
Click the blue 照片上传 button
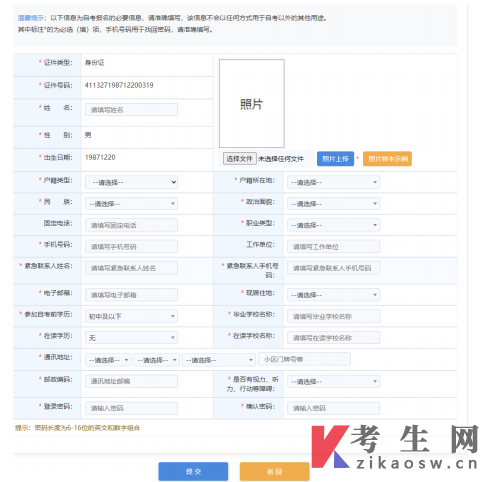(335, 159)
